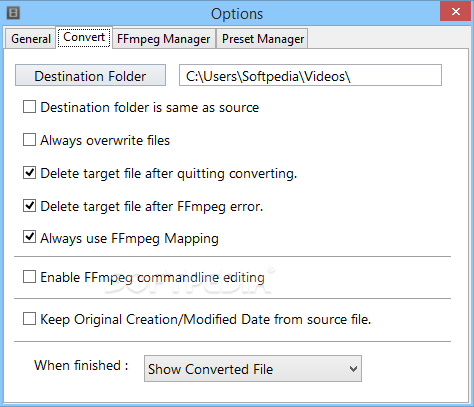Expand the When finished dropdown arrow
The width and height of the screenshot is (474, 407).
353,369
